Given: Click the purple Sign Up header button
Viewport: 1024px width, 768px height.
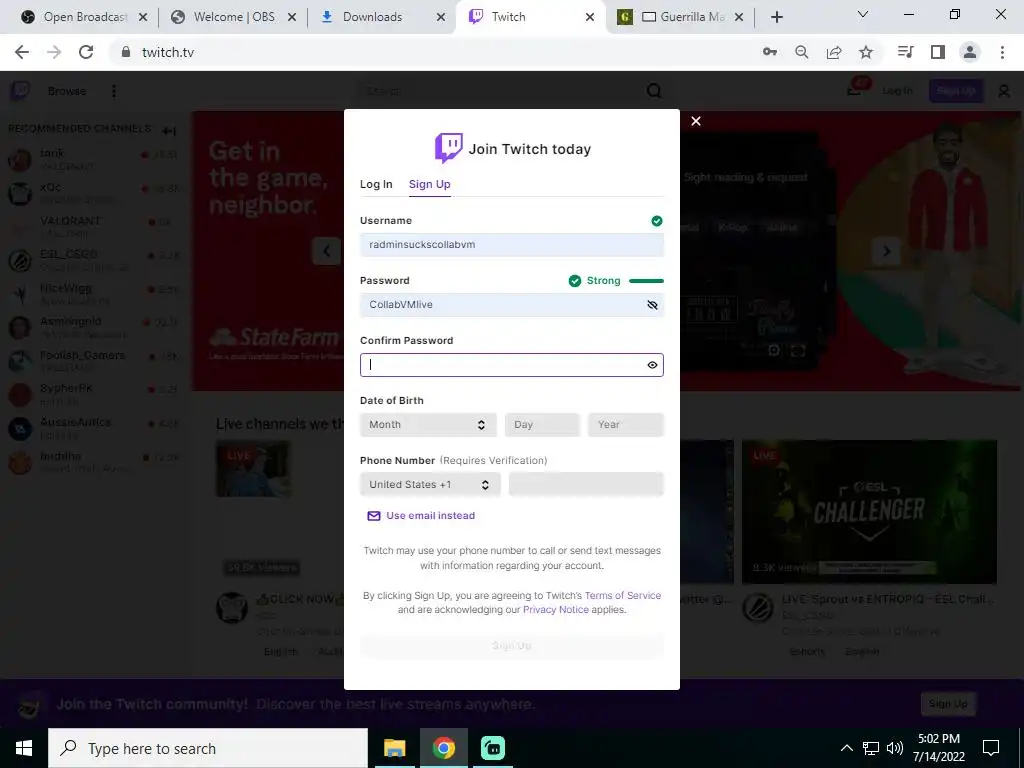Looking at the screenshot, I should (x=956, y=91).
